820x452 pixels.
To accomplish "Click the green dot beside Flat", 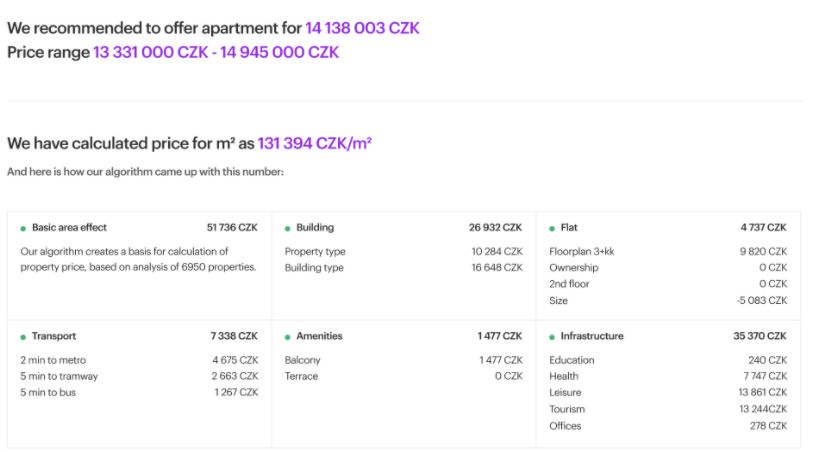I will (552, 229).
